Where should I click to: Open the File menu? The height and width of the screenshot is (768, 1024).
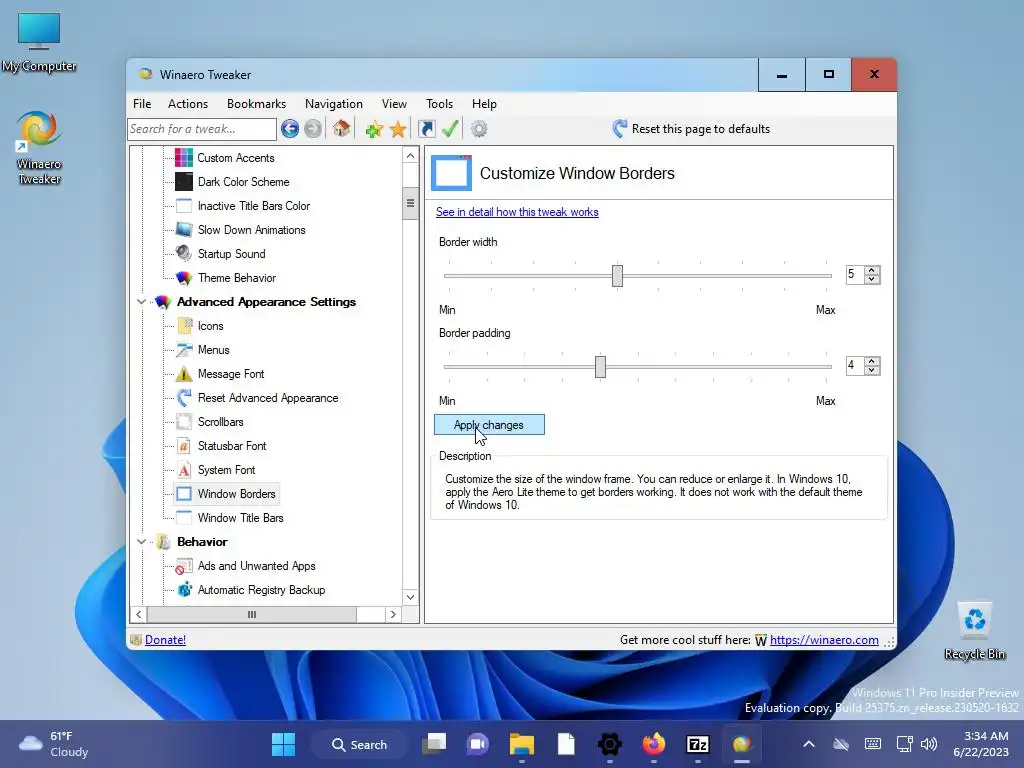[x=142, y=104]
